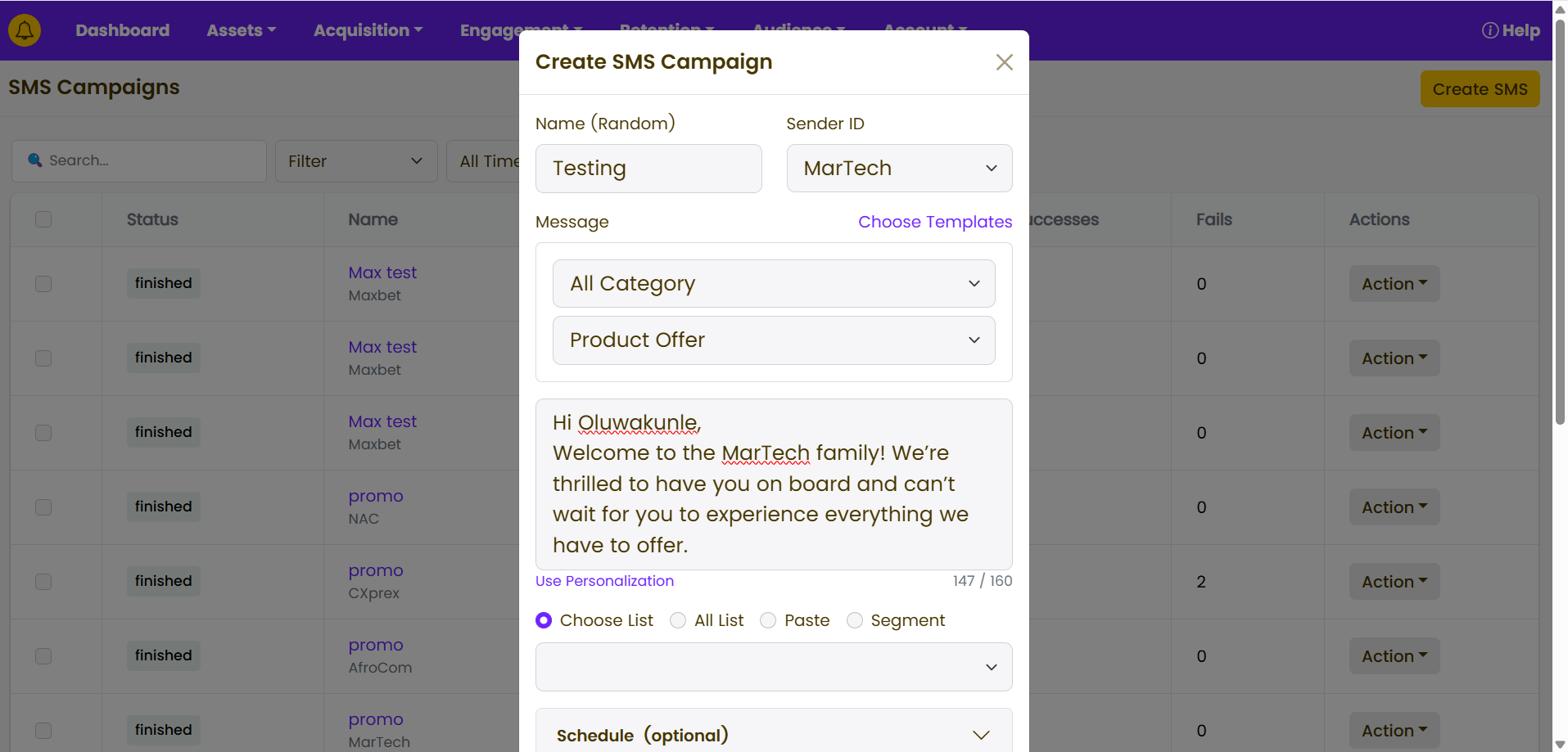Viewport: 1568px width, 752px height.
Task: Choose the Paste radio option
Action: click(768, 620)
